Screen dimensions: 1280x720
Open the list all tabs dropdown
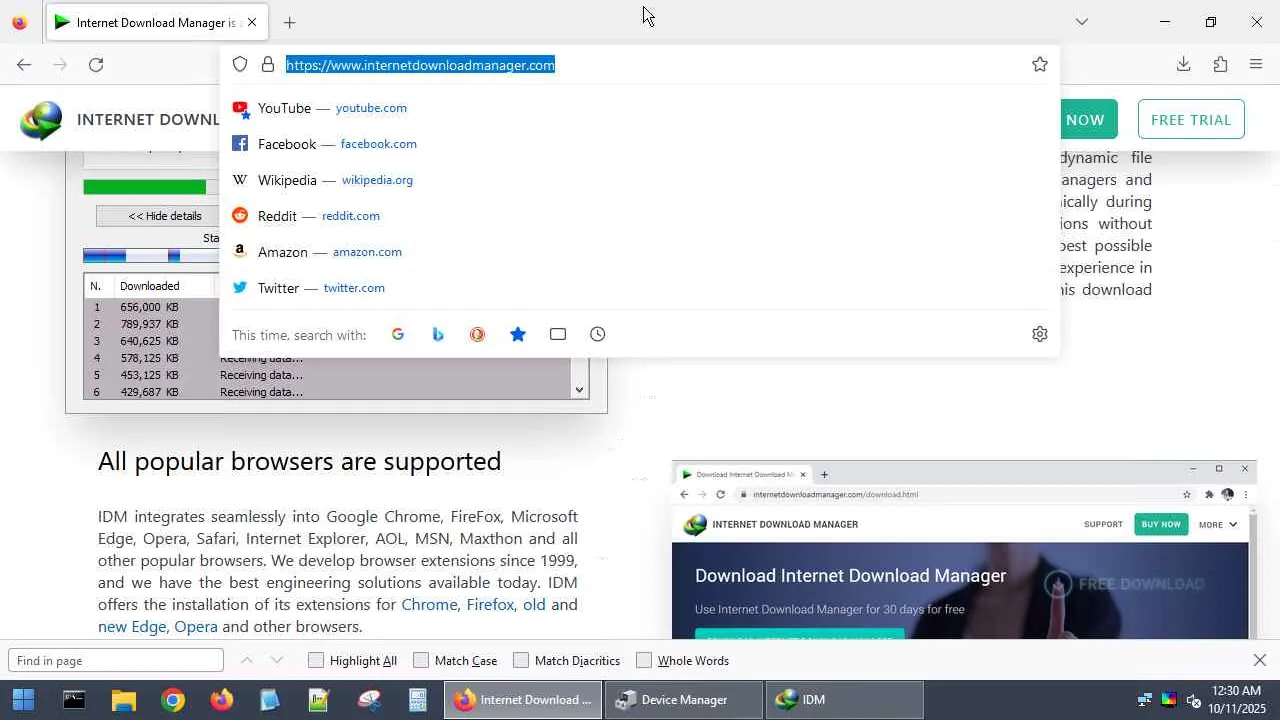tap(1082, 22)
